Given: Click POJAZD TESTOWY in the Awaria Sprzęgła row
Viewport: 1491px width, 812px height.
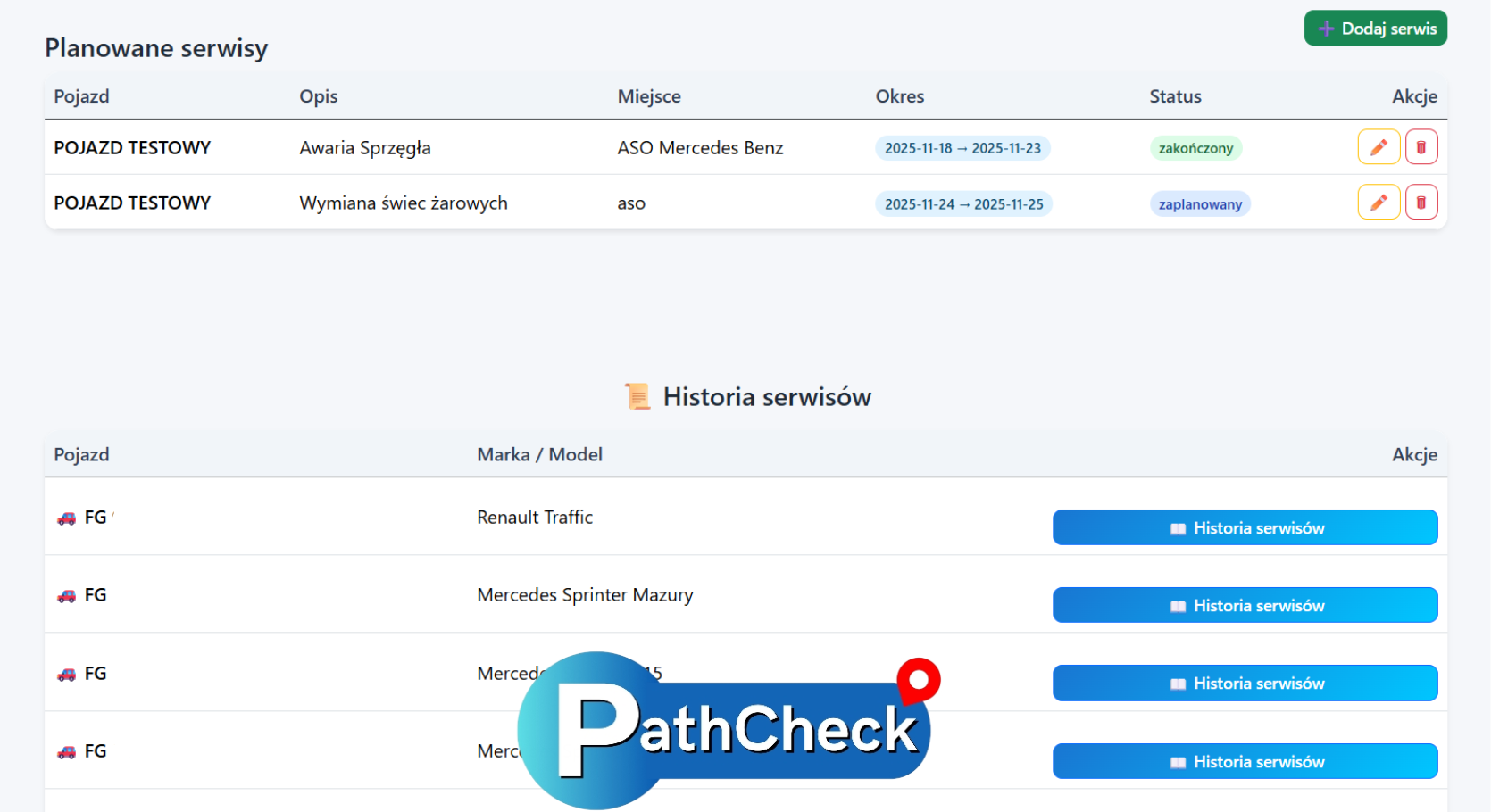Looking at the screenshot, I should (x=132, y=147).
